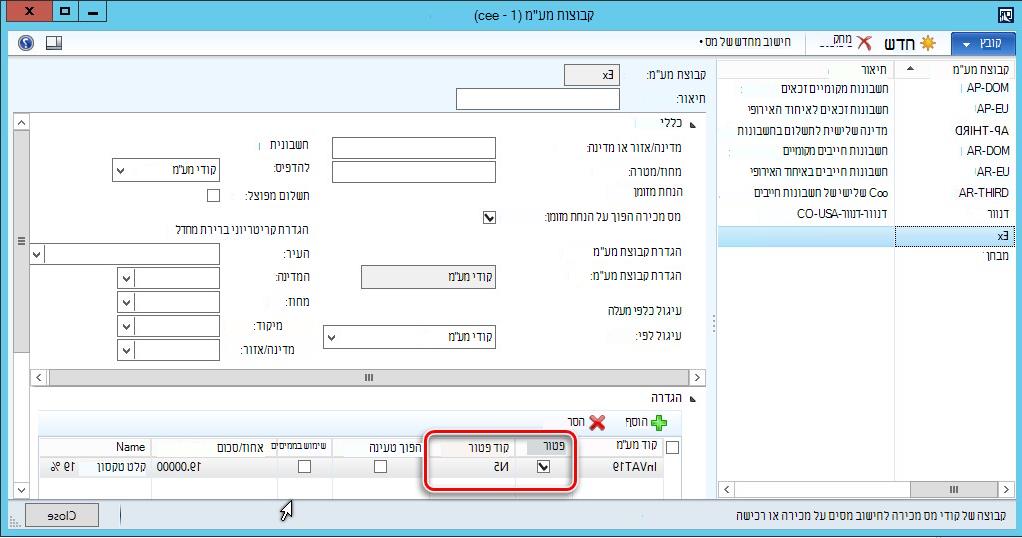Click general section horizontal scrollbar right arrow
1022x538 pixels.
point(697,378)
